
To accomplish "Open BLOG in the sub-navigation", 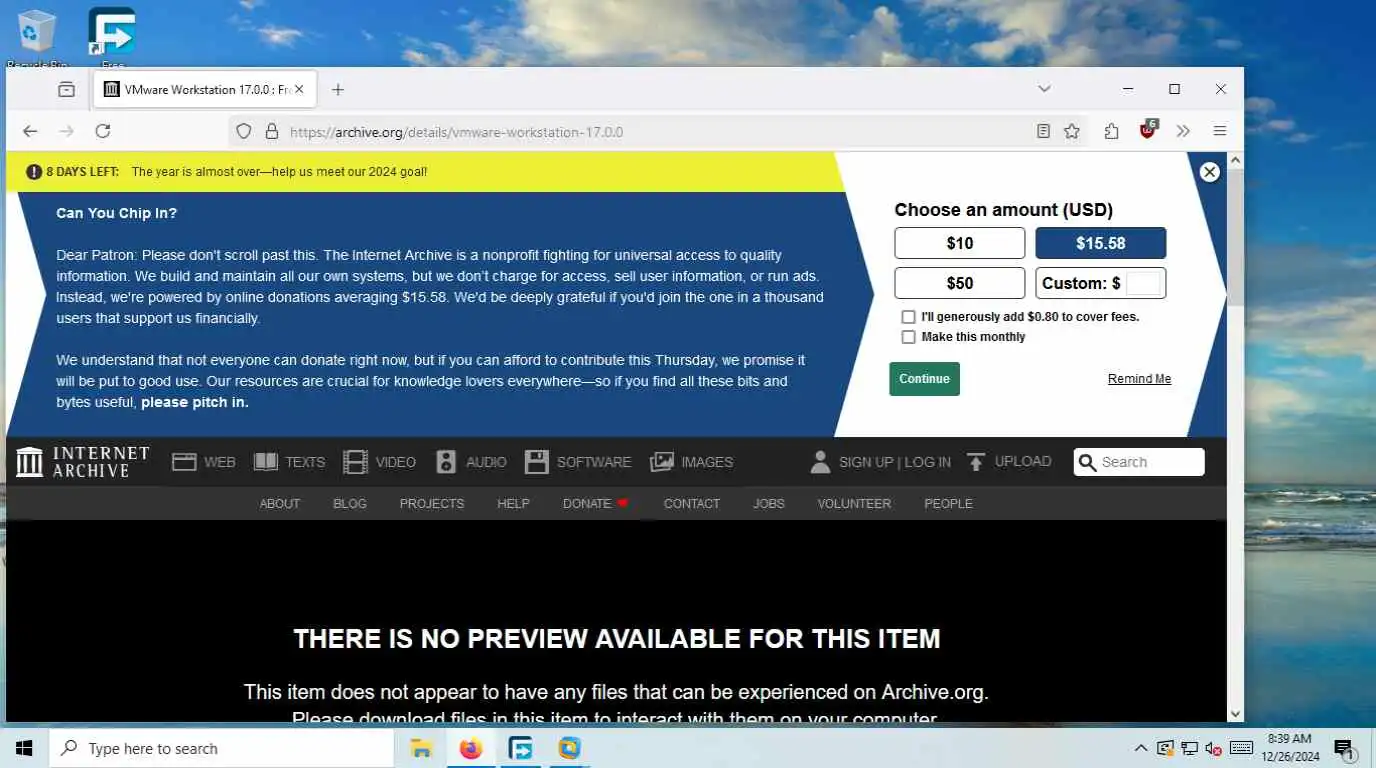I will click(x=350, y=503).
